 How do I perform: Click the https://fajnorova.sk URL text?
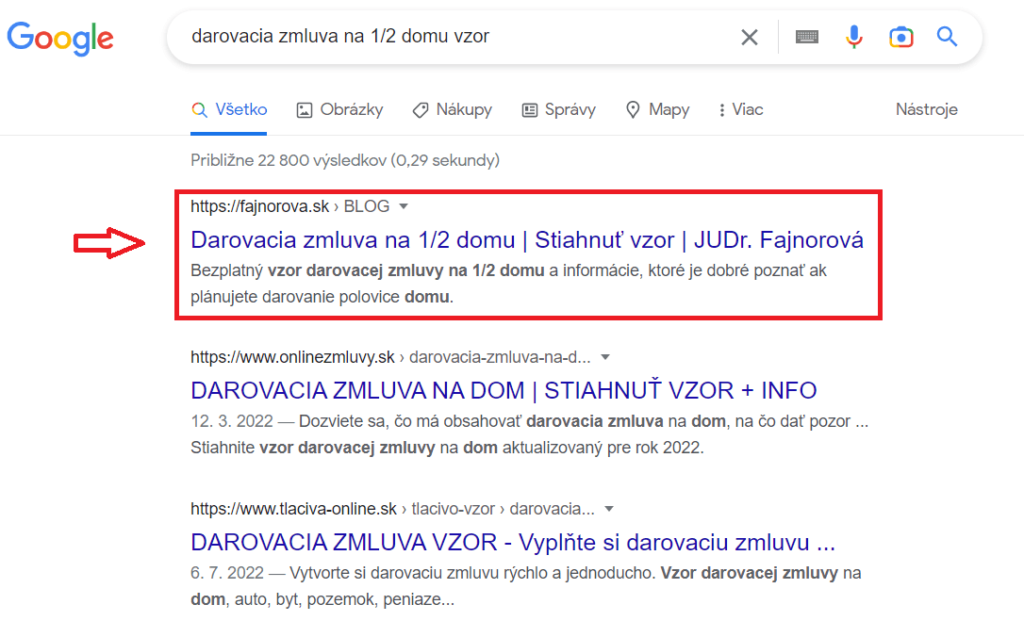(260, 206)
